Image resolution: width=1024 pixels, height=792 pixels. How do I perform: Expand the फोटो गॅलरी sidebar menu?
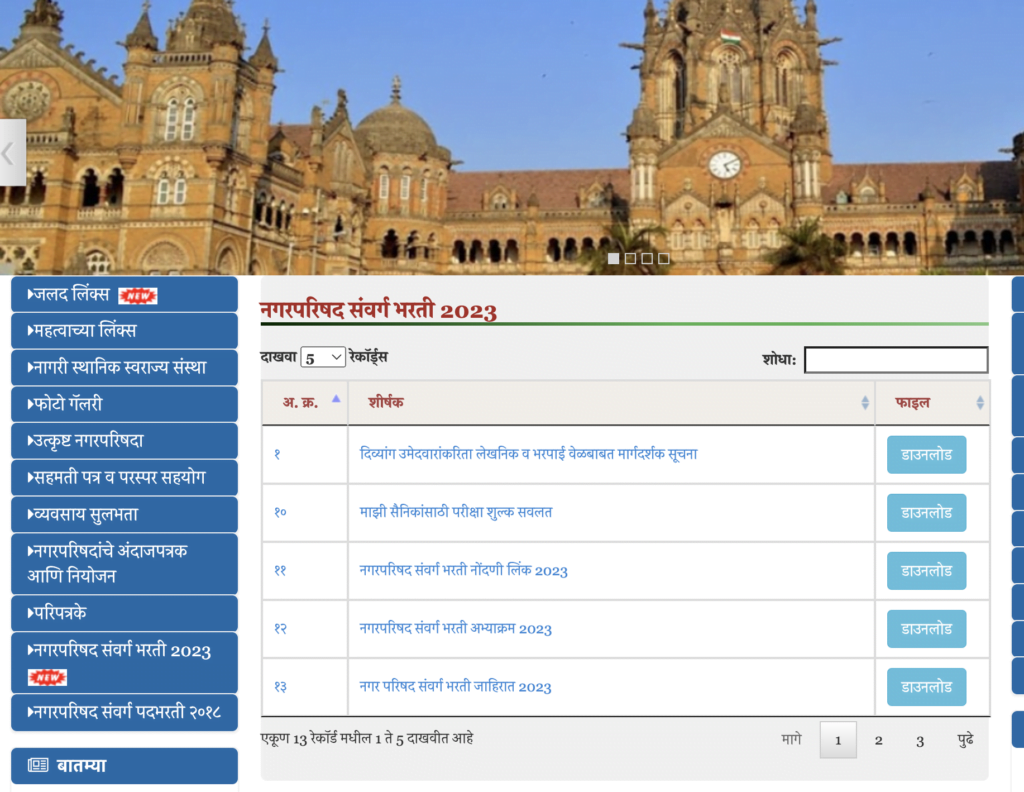(124, 405)
